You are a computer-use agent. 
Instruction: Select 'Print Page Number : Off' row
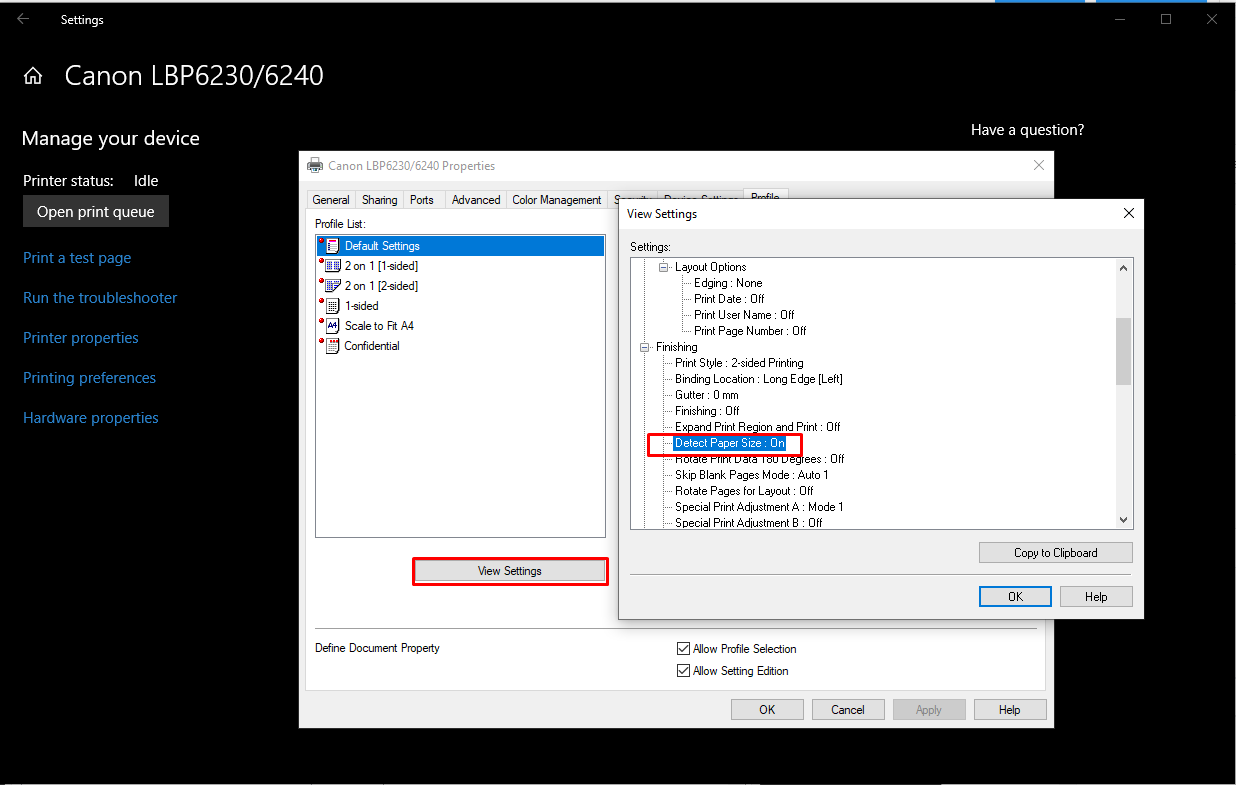click(x=750, y=331)
